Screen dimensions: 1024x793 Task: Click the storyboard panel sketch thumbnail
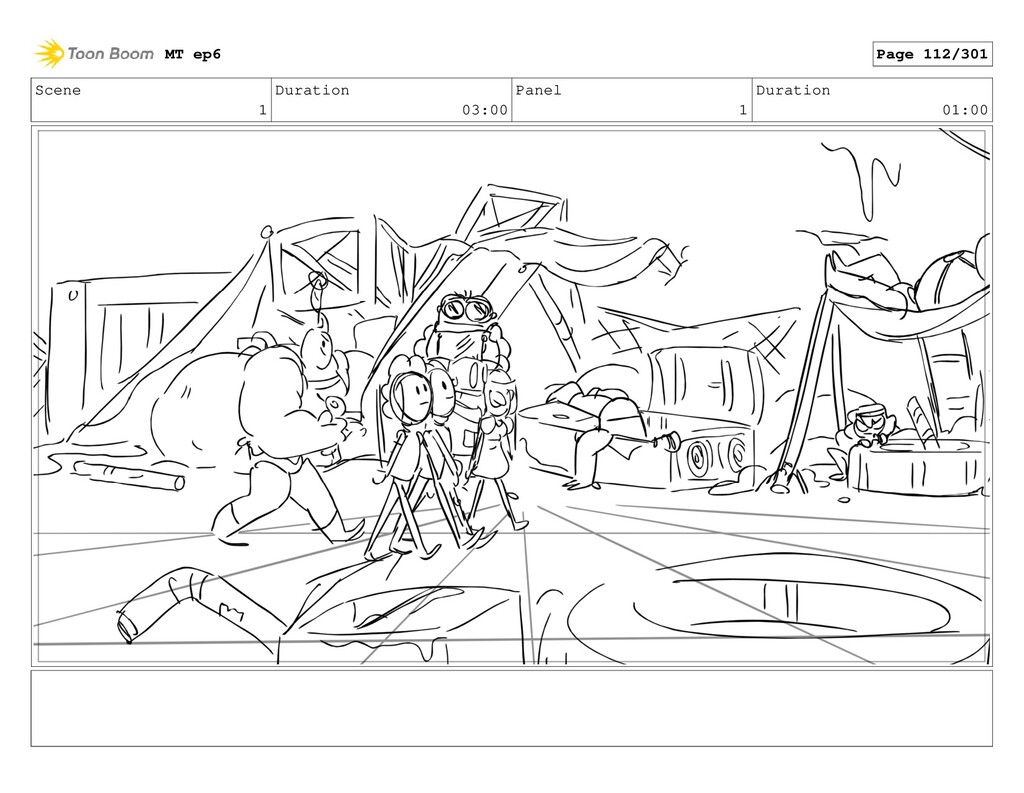point(512,396)
